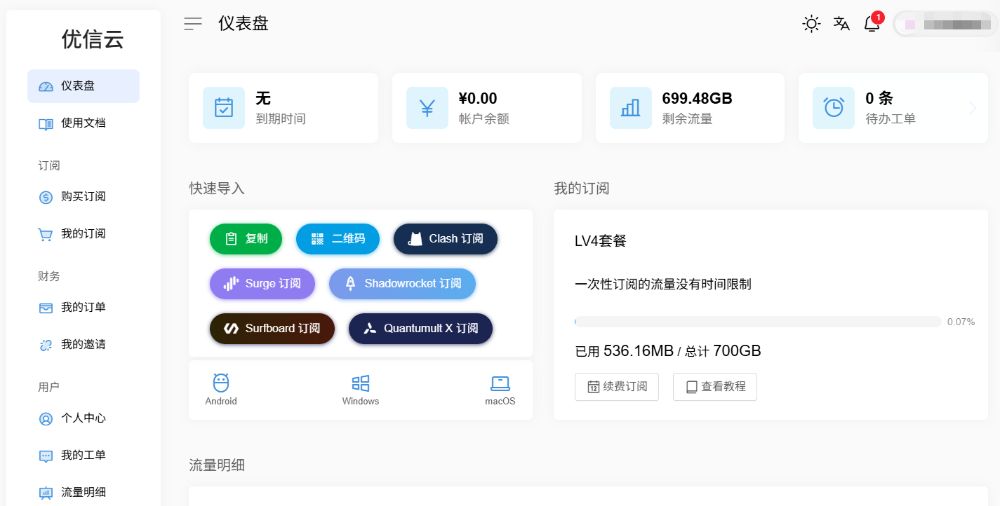The height and width of the screenshot is (506, 1000).
Task: Go to 购买订阅 in the sidebar
Action: point(84,197)
